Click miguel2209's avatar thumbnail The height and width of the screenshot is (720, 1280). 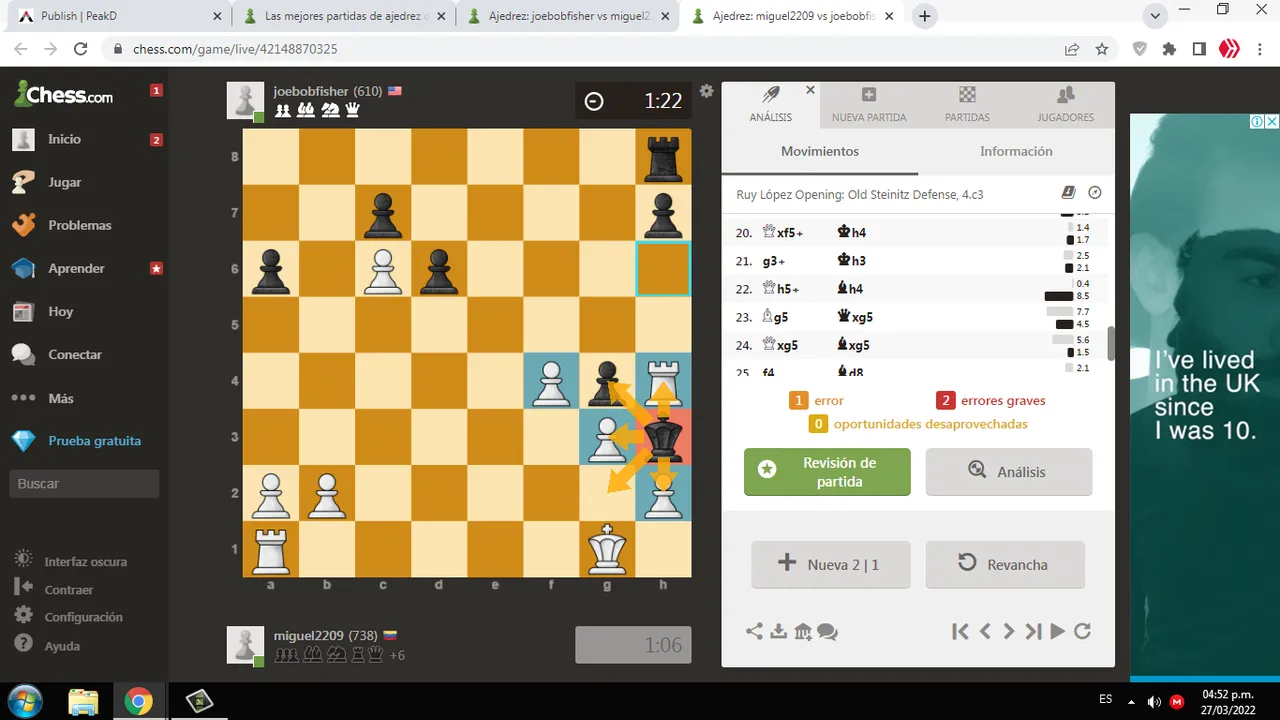245,645
